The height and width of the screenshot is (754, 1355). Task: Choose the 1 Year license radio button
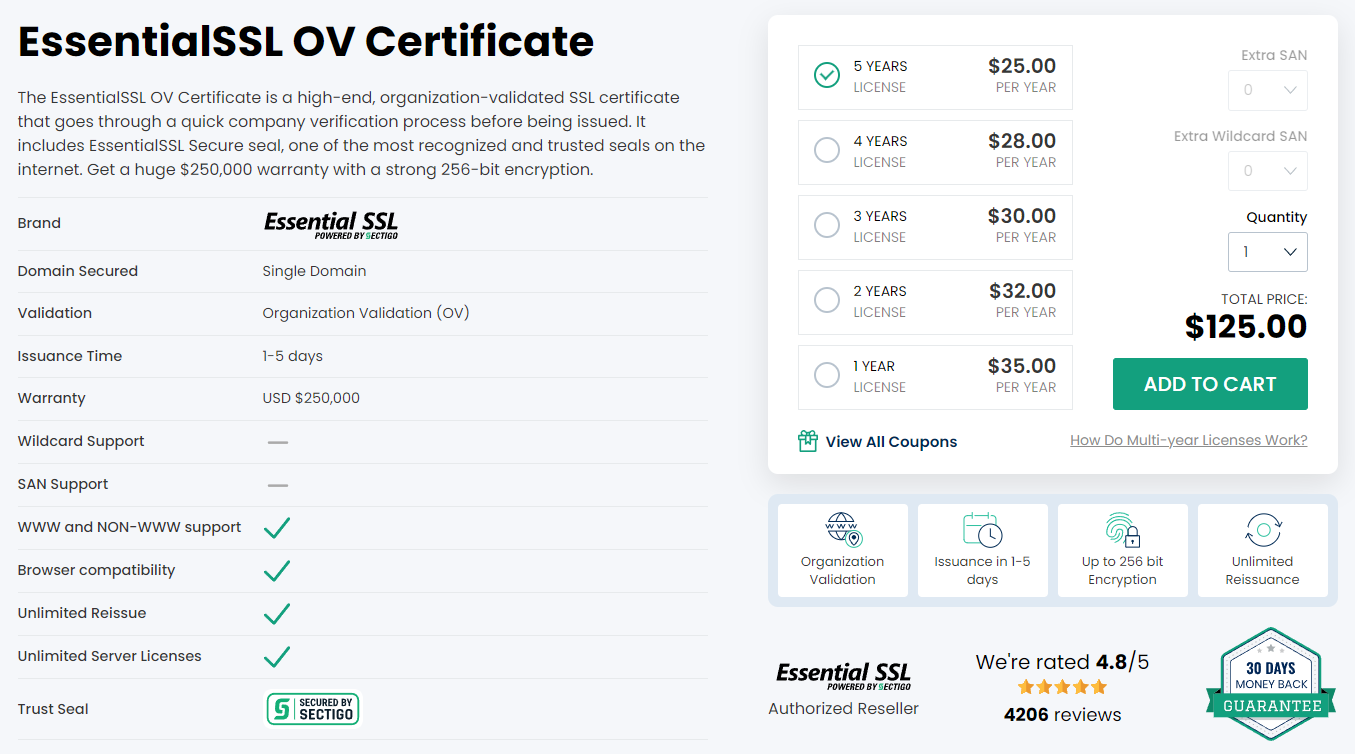[827, 376]
